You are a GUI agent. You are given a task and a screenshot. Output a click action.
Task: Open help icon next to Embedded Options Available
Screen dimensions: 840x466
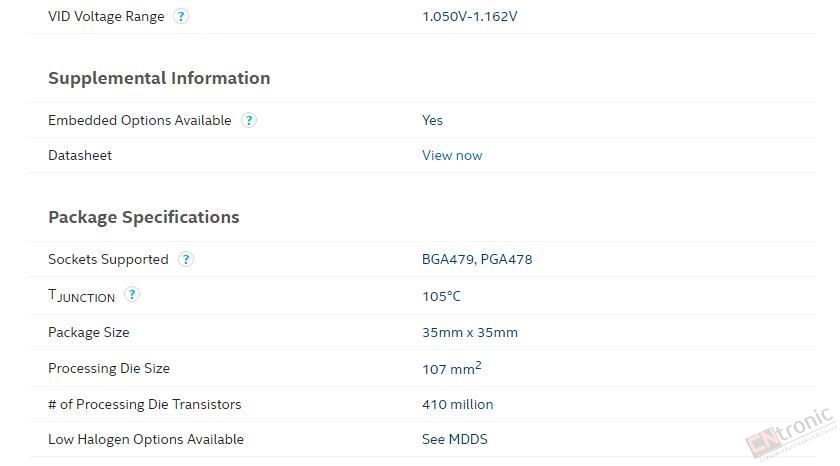pyautogui.click(x=249, y=120)
